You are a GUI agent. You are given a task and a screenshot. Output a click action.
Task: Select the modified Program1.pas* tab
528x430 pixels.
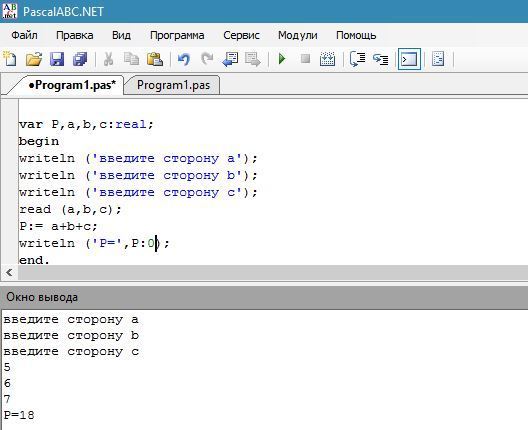tap(71, 85)
